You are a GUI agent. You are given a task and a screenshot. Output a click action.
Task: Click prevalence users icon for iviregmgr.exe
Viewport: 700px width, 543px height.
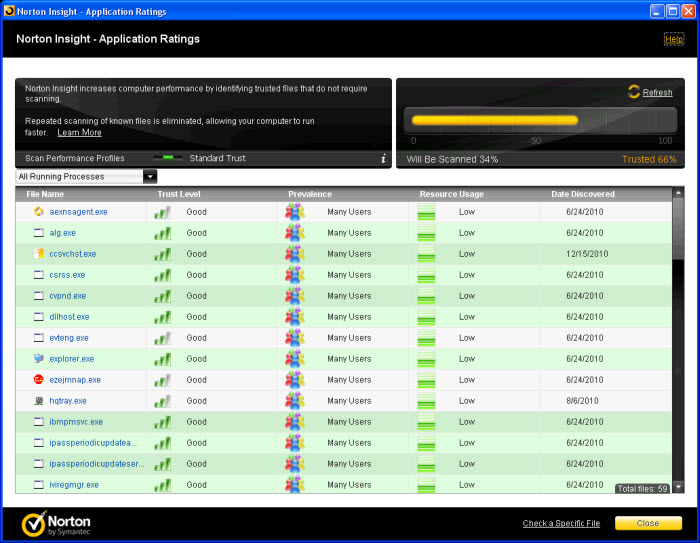tap(295, 485)
